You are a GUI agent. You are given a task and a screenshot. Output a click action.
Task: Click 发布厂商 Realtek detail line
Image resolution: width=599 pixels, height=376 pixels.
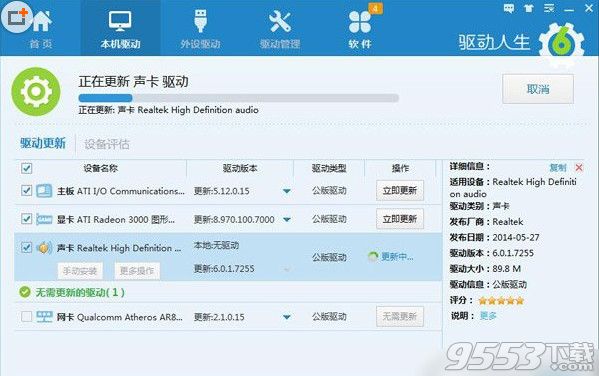coord(486,222)
